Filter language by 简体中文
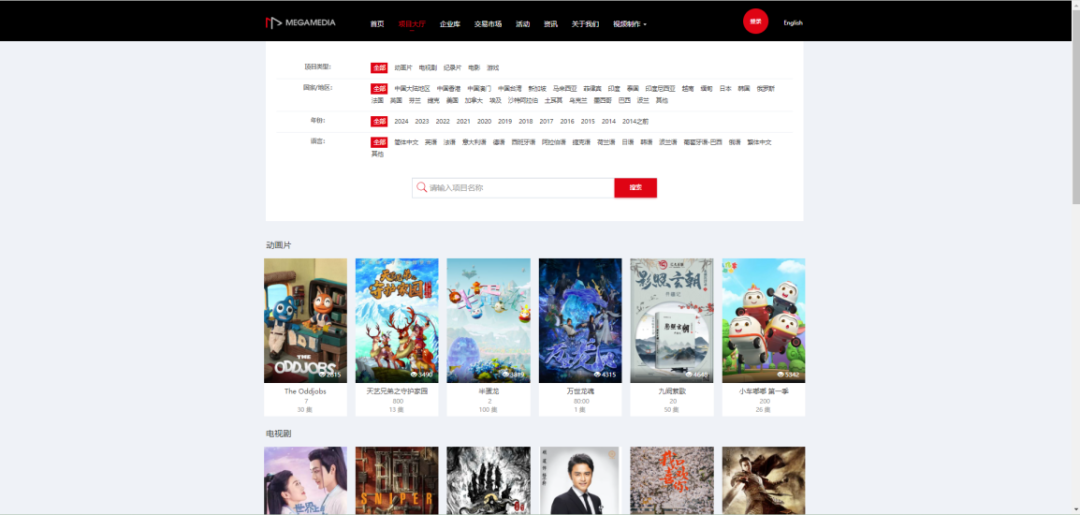 (x=406, y=142)
